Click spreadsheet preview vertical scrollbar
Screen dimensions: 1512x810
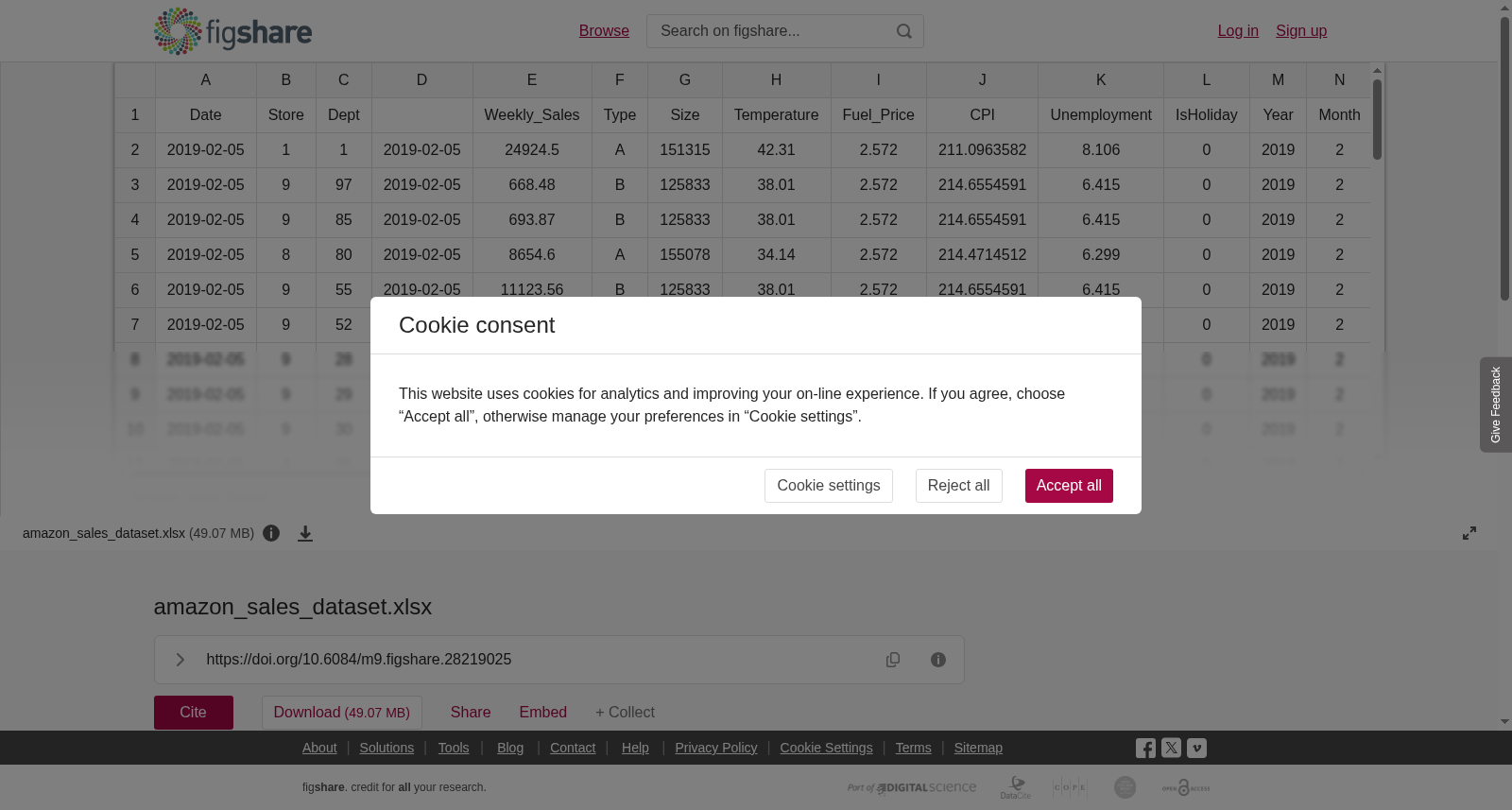pos(1378,119)
